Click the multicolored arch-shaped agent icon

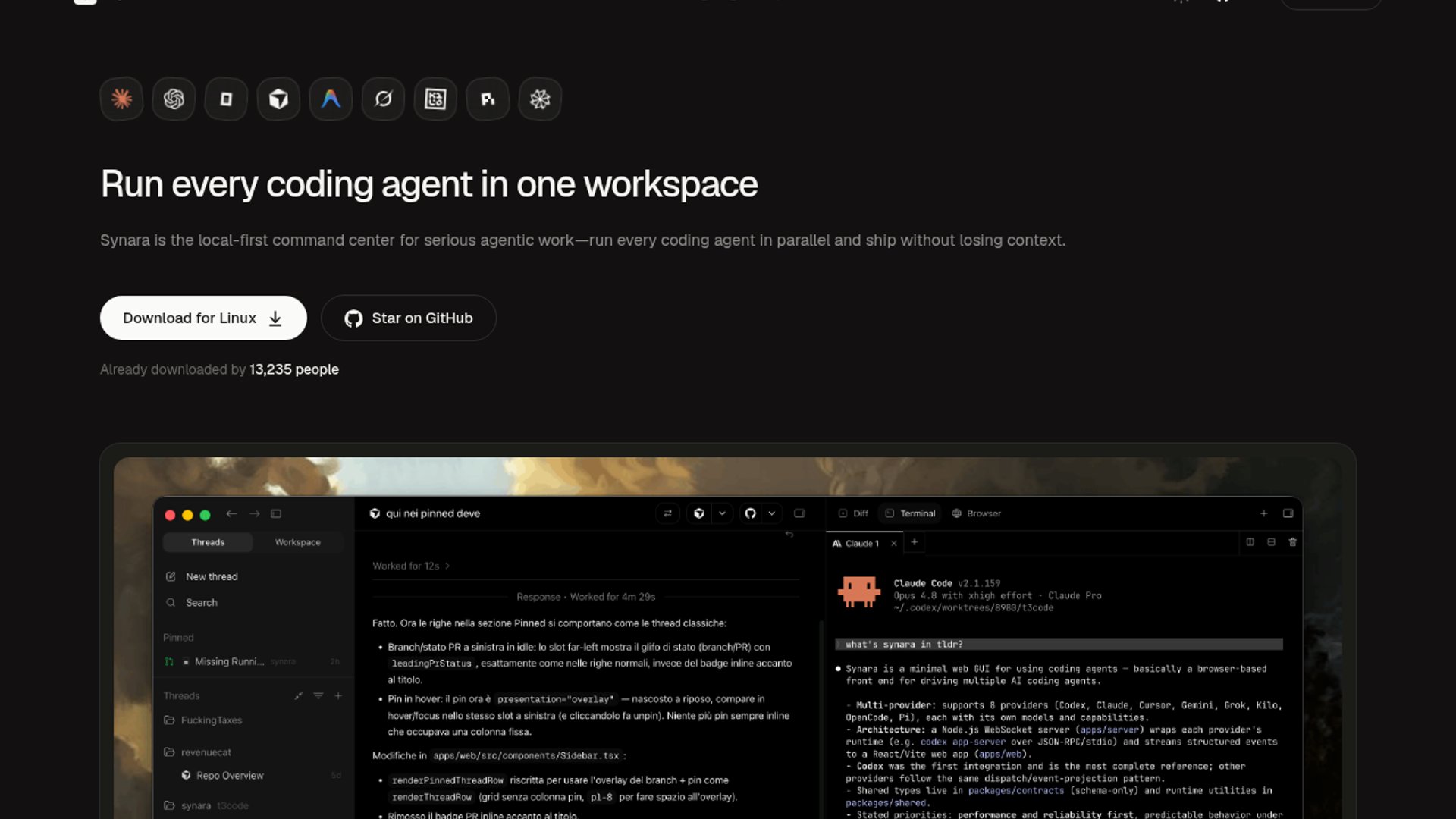(x=331, y=99)
